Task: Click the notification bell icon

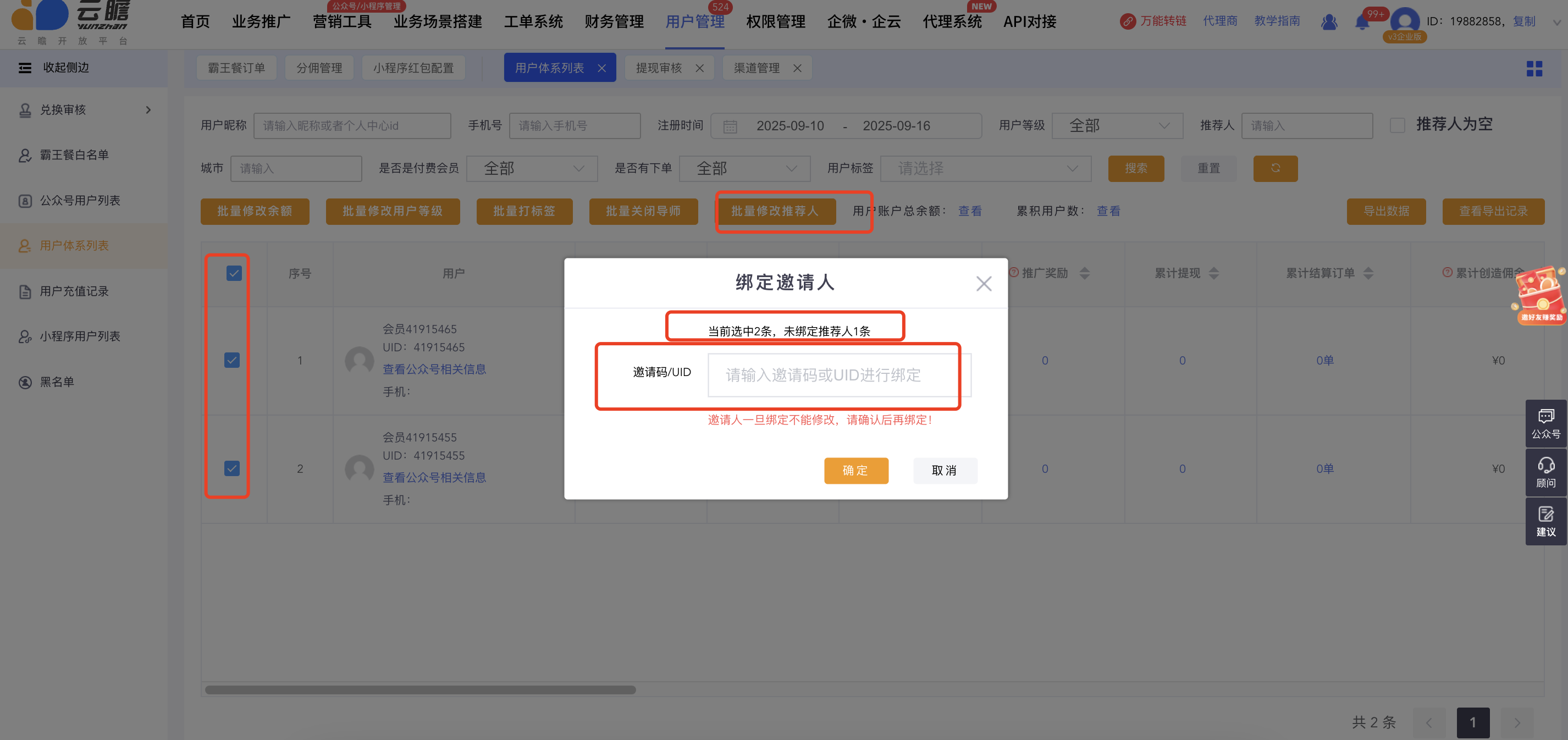Action: [x=1362, y=23]
